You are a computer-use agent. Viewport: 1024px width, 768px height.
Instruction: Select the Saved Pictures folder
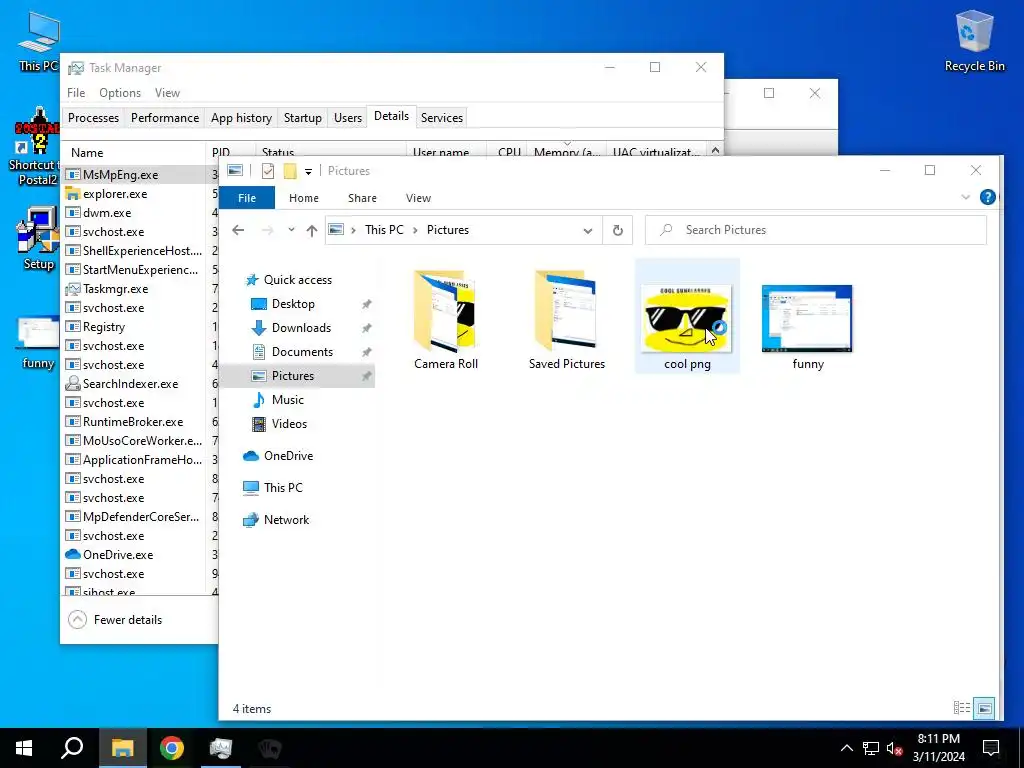[x=567, y=320]
